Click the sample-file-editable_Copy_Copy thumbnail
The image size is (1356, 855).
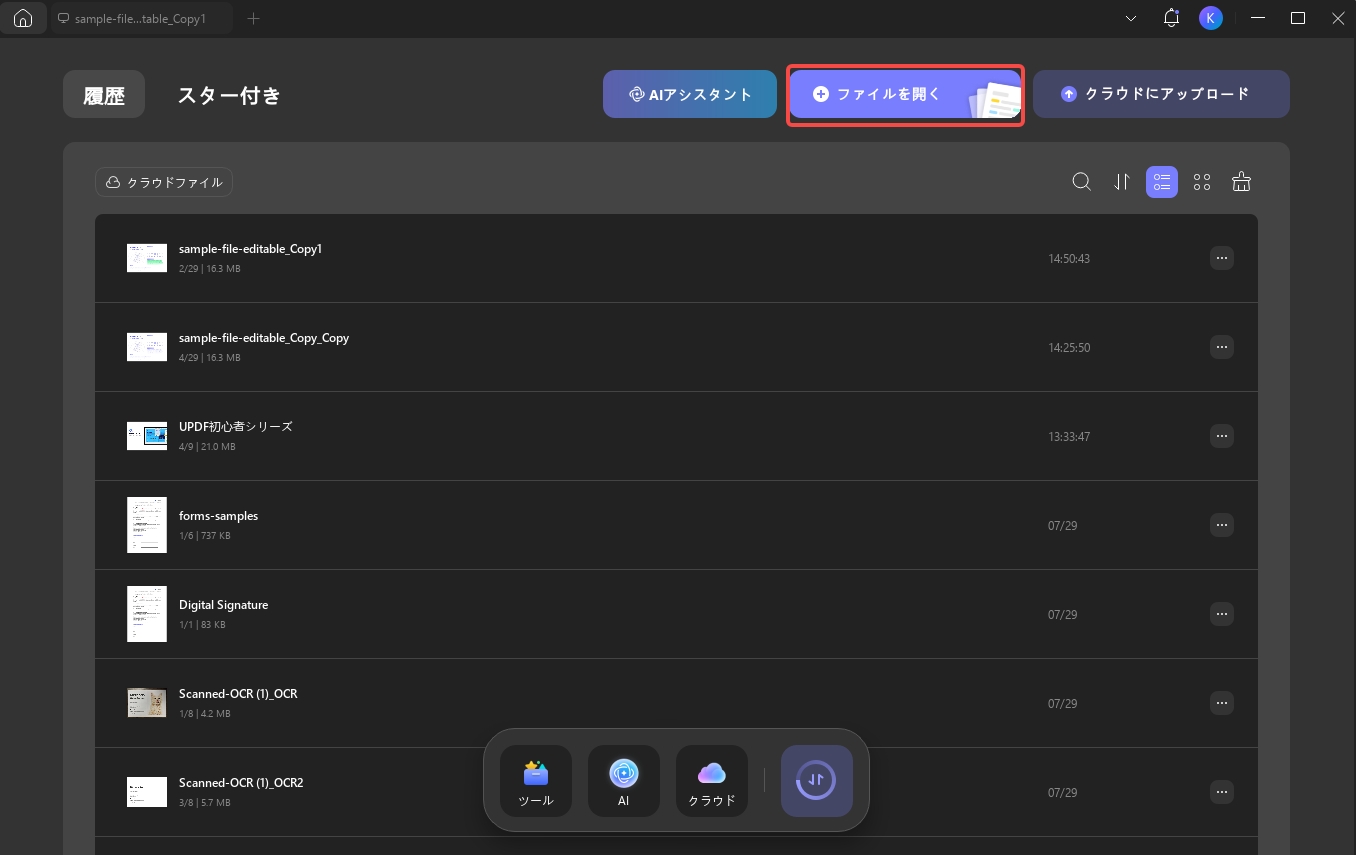click(147, 347)
